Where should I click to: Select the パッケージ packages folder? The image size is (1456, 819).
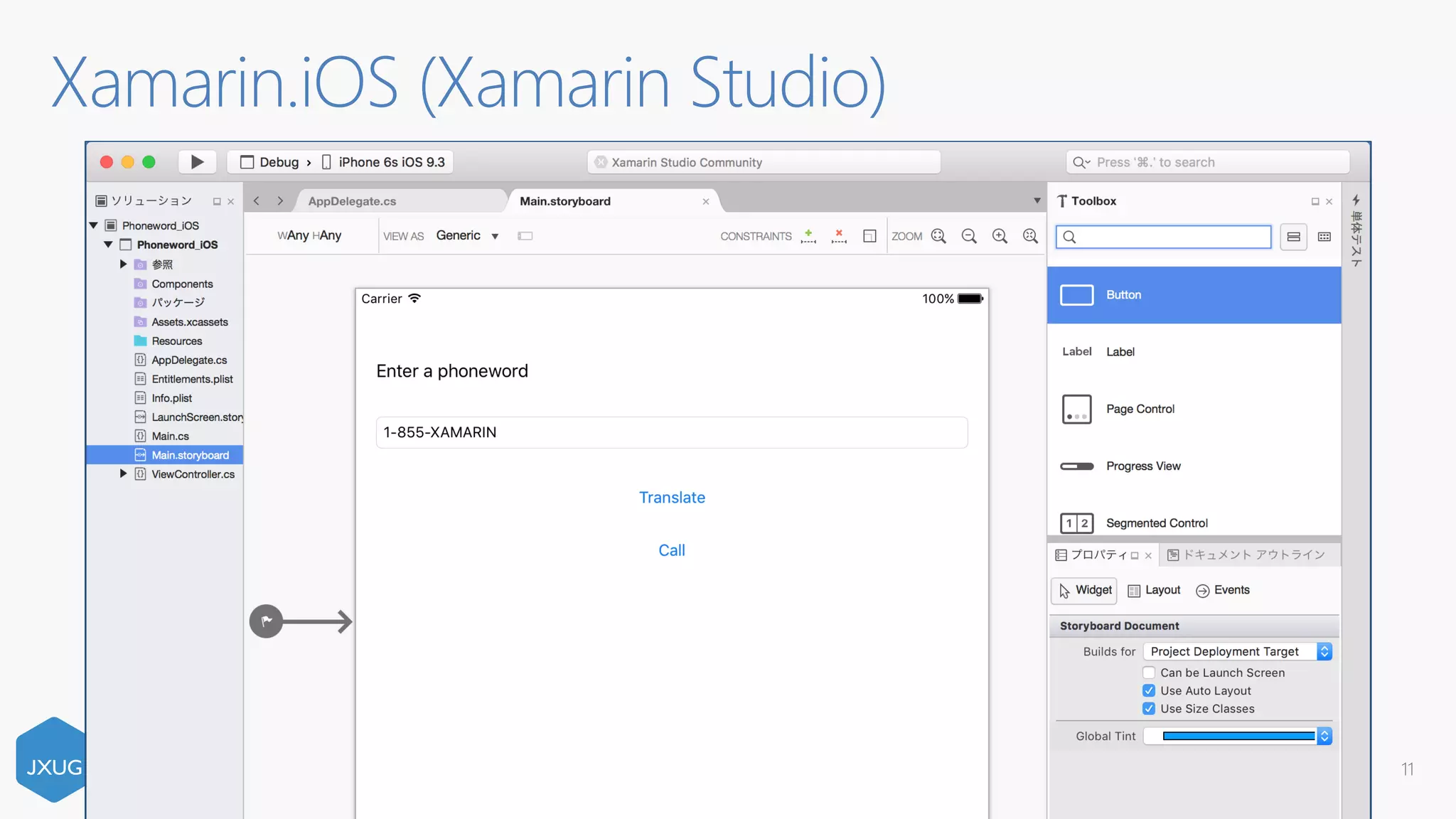click(x=178, y=302)
